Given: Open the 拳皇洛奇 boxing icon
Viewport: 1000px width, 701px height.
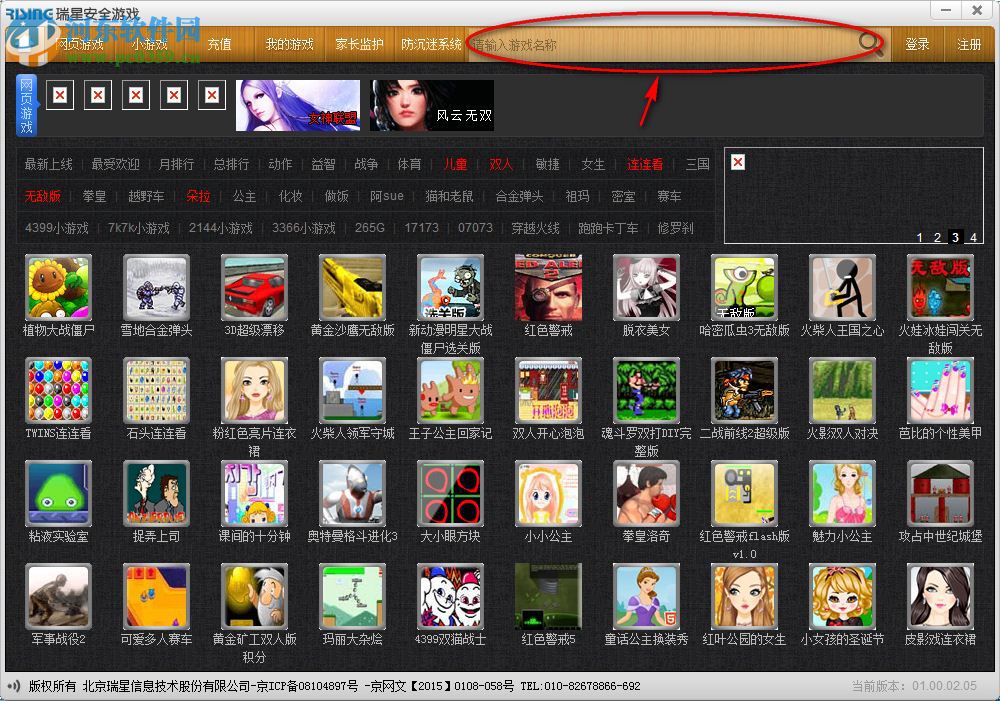Looking at the screenshot, I should click(x=647, y=494).
